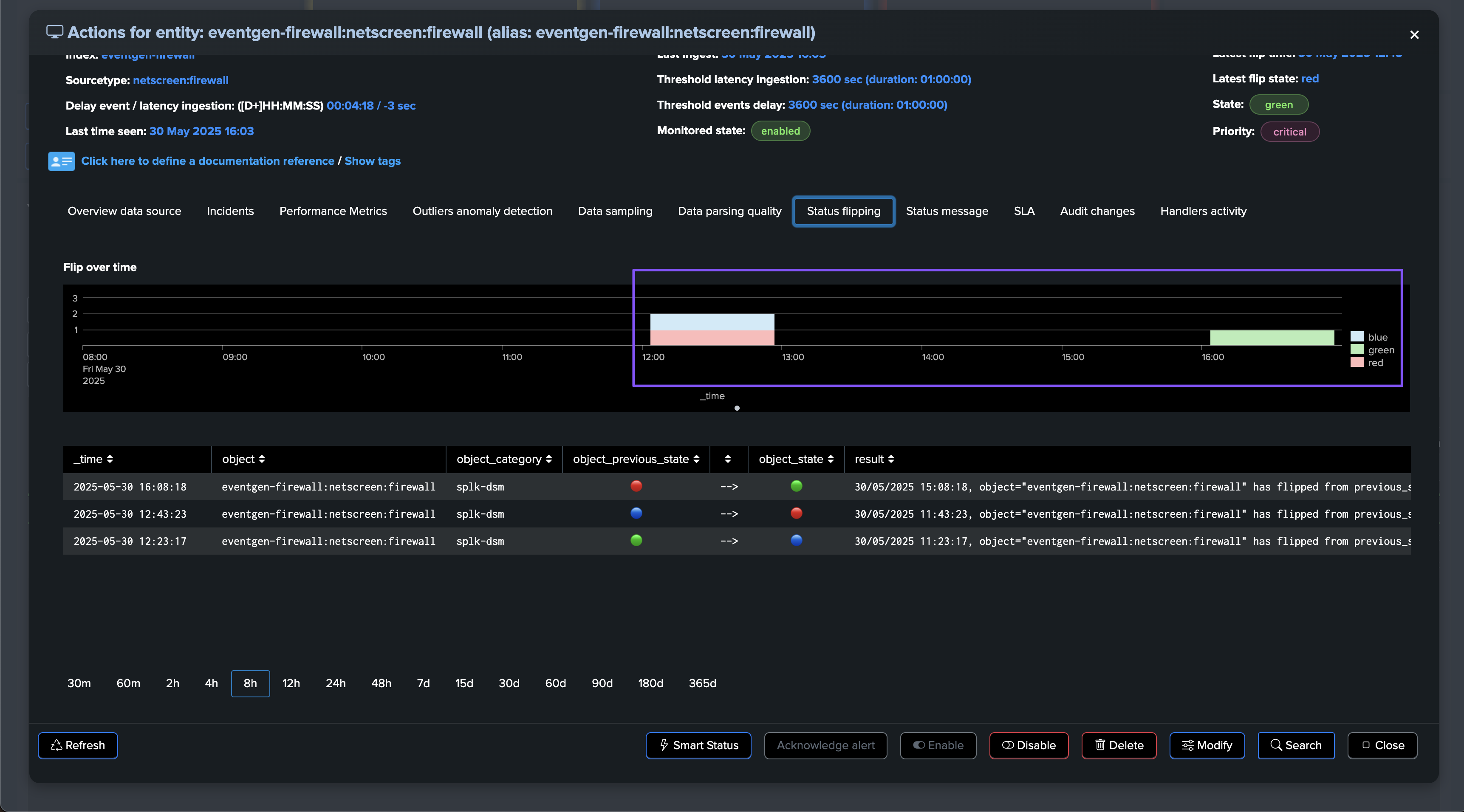1464x812 pixels.
Task: Select the 8h time range option
Action: (250, 683)
